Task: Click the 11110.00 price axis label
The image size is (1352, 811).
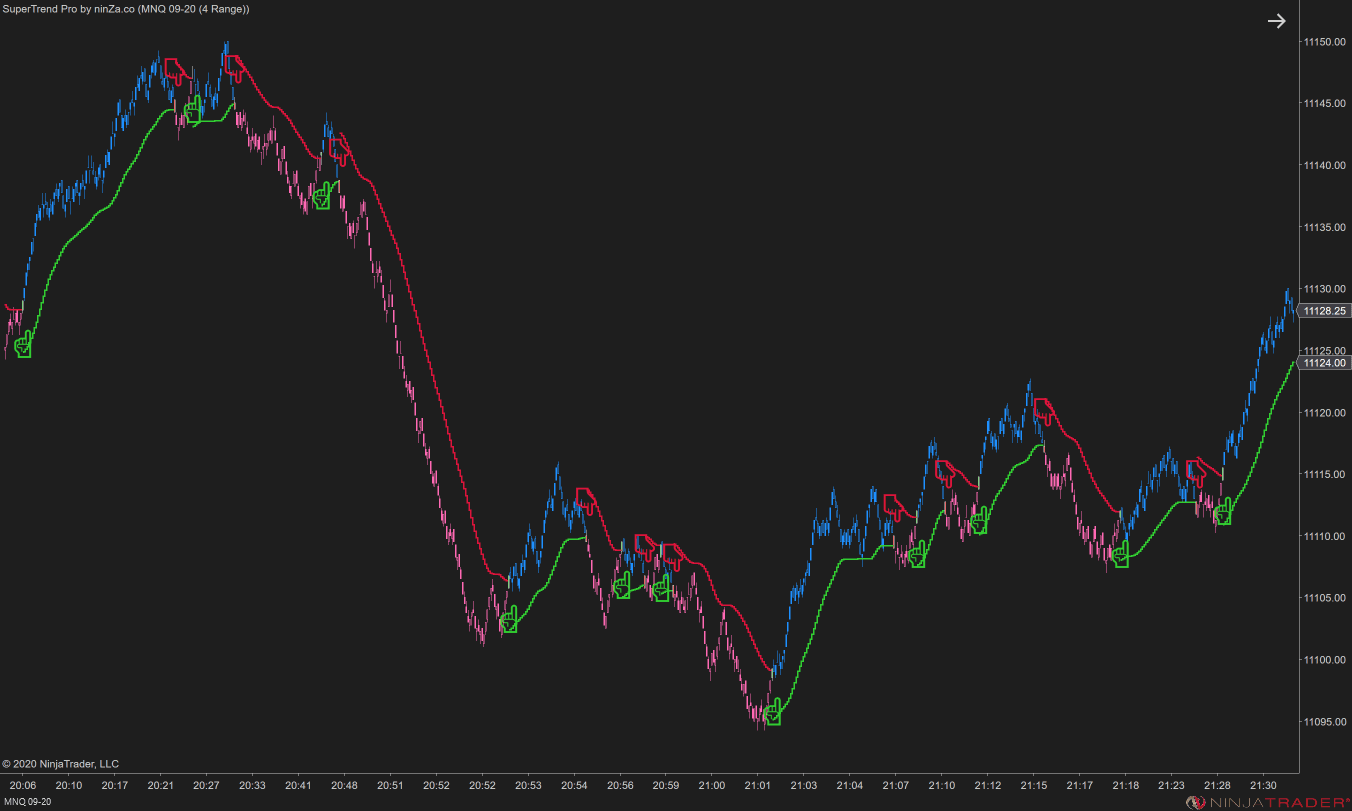Action: point(1324,536)
